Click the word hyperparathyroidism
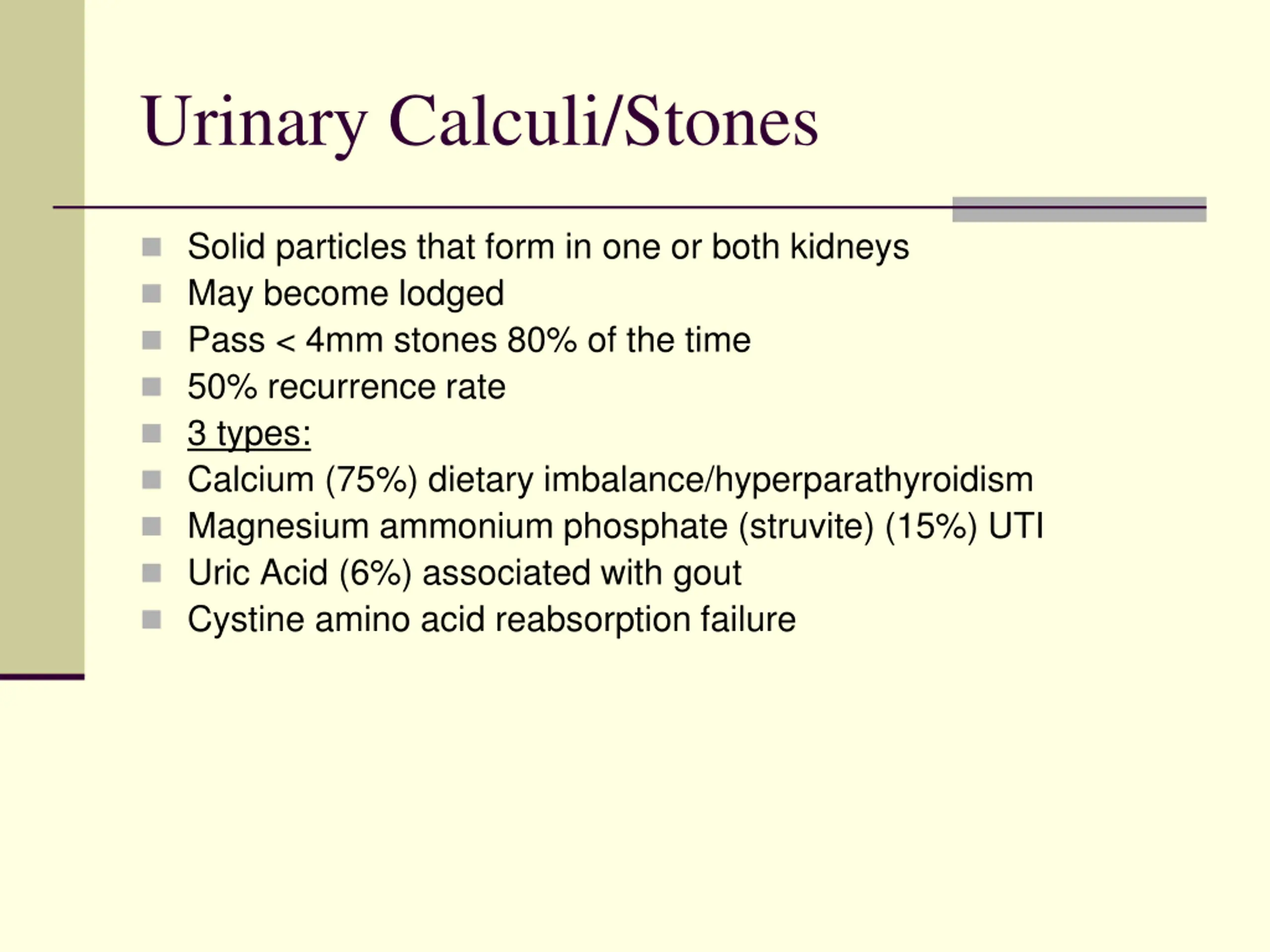 (x=874, y=481)
